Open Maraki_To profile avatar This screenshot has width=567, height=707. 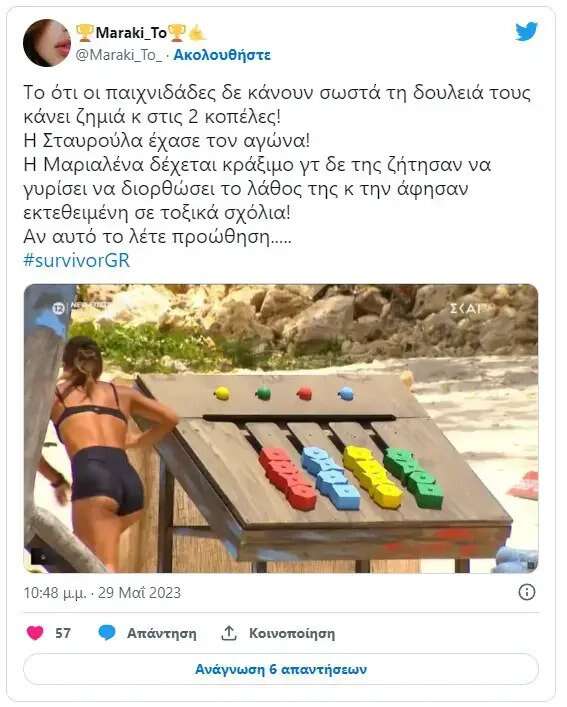tap(47, 43)
